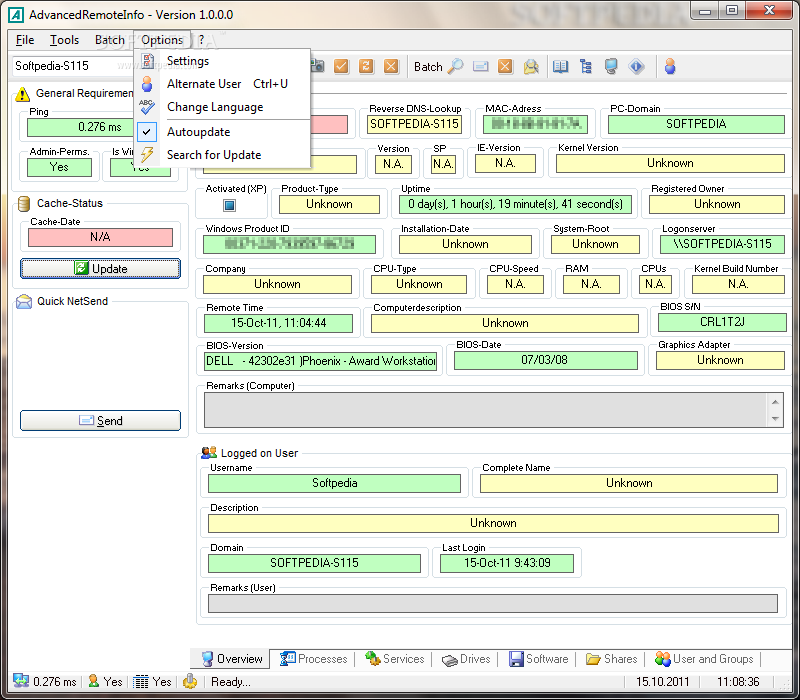Click inside the Remarks (Computer) text area

click(485, 410)
